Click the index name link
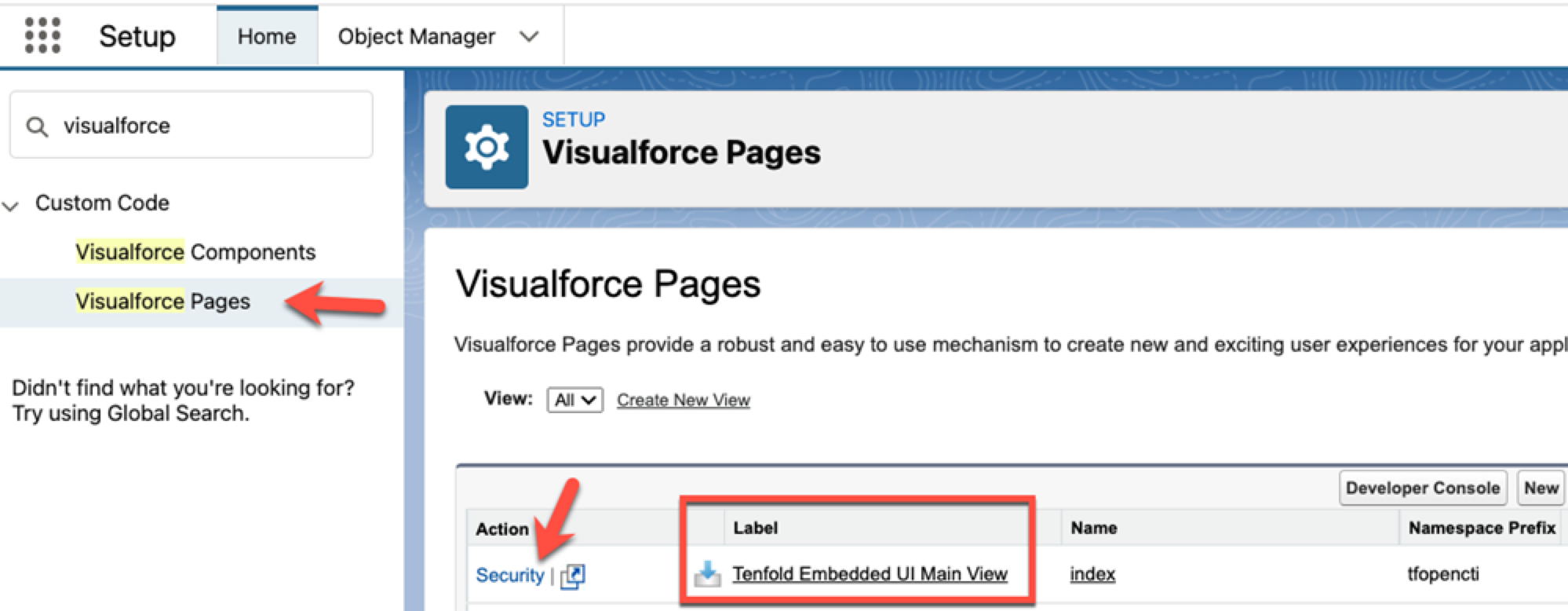The height and width of the screenshot is (611, 1568). (1092, 574)
